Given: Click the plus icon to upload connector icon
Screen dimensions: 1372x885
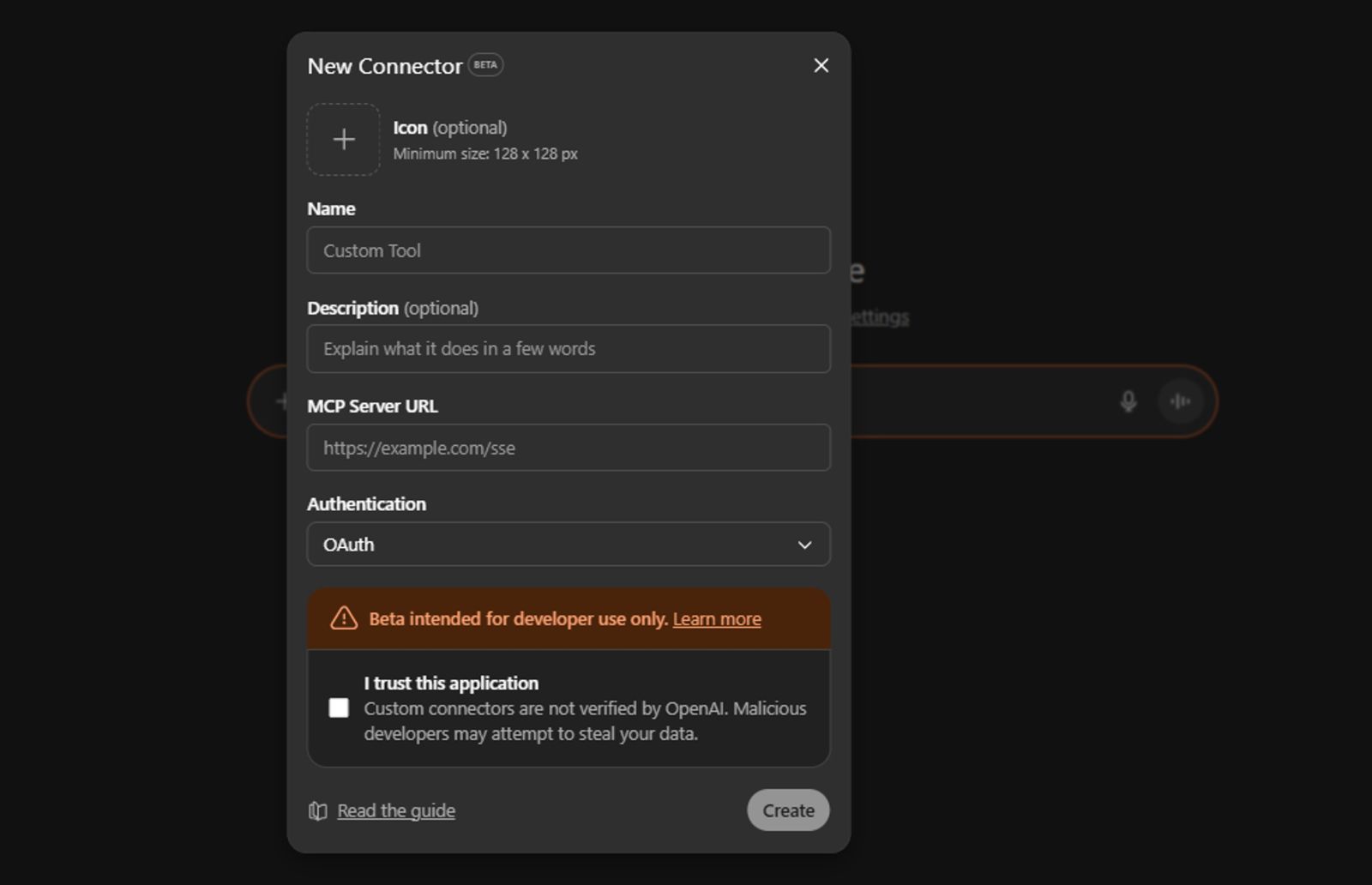Looking at the screenshot, I should [x=344, y=140].
